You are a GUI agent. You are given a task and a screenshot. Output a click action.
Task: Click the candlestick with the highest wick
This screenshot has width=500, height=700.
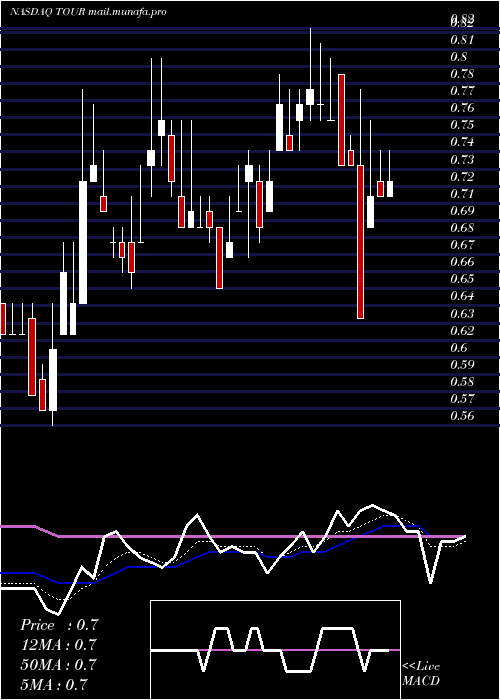(310, 97)
